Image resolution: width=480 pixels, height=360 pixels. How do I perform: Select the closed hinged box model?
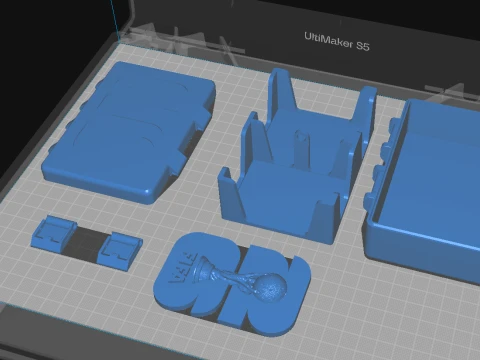pos(127,133)
